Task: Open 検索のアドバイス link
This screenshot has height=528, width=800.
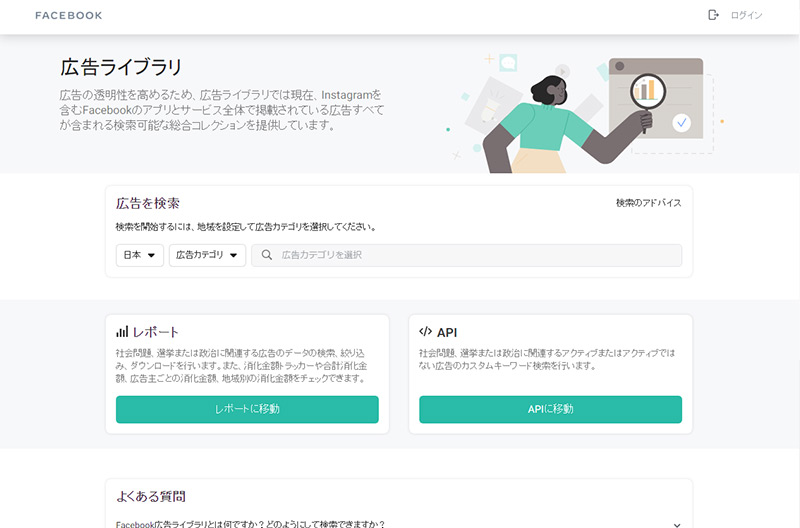Action: click(648, 203)
